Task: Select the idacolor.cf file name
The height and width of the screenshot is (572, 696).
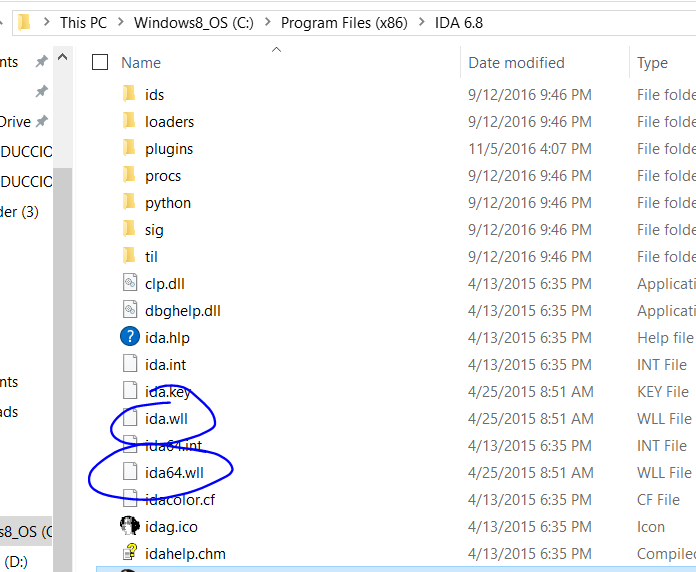Action: coord(180,500)
